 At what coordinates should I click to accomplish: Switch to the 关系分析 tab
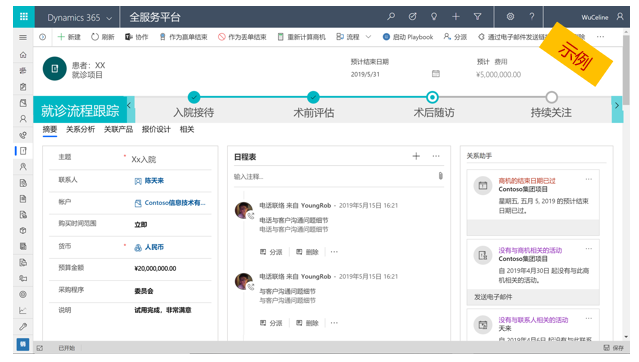pos(80,129)
